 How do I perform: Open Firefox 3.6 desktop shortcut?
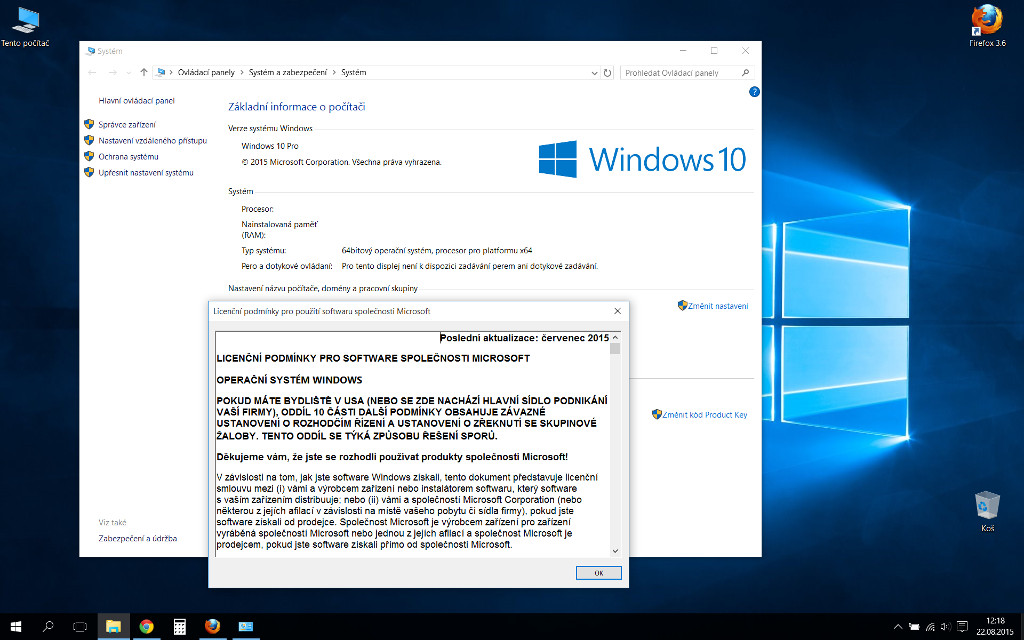987,26
